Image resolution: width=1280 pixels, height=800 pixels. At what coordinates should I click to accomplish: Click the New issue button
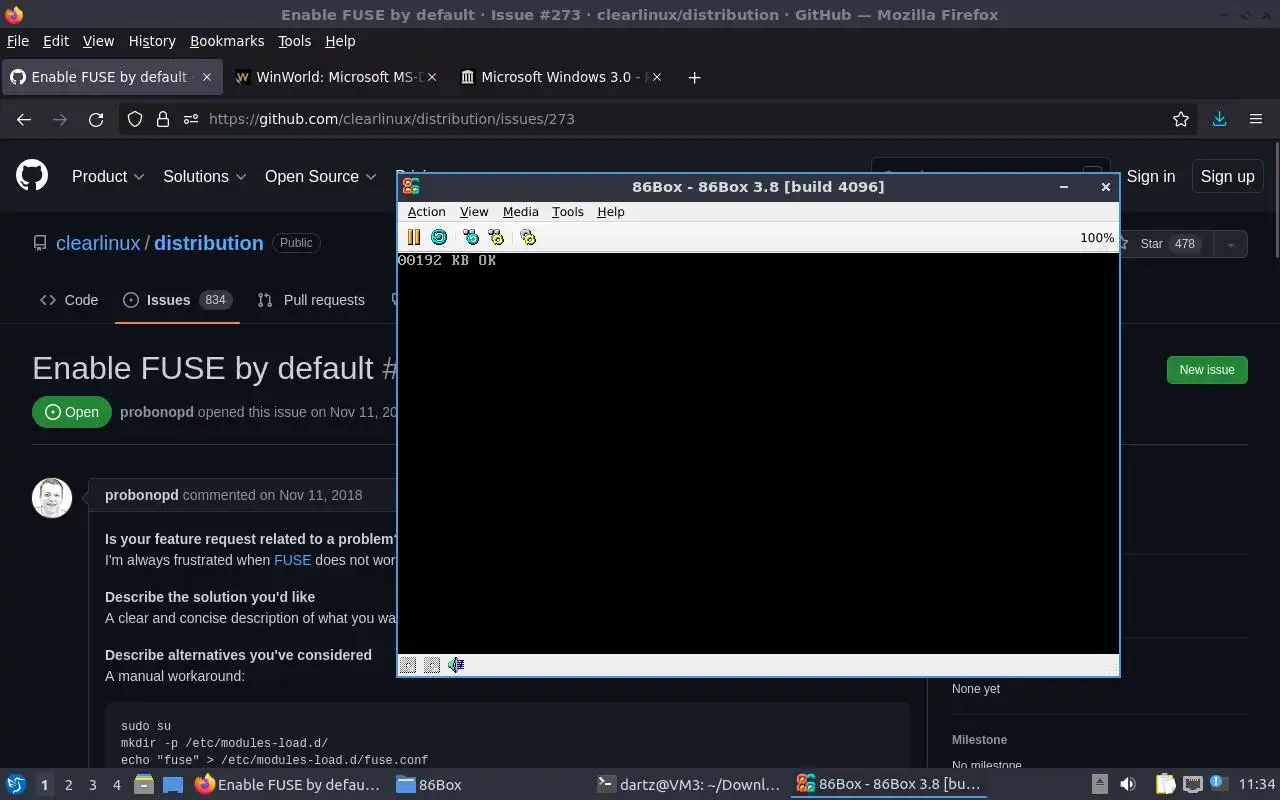click(1207, 370)
